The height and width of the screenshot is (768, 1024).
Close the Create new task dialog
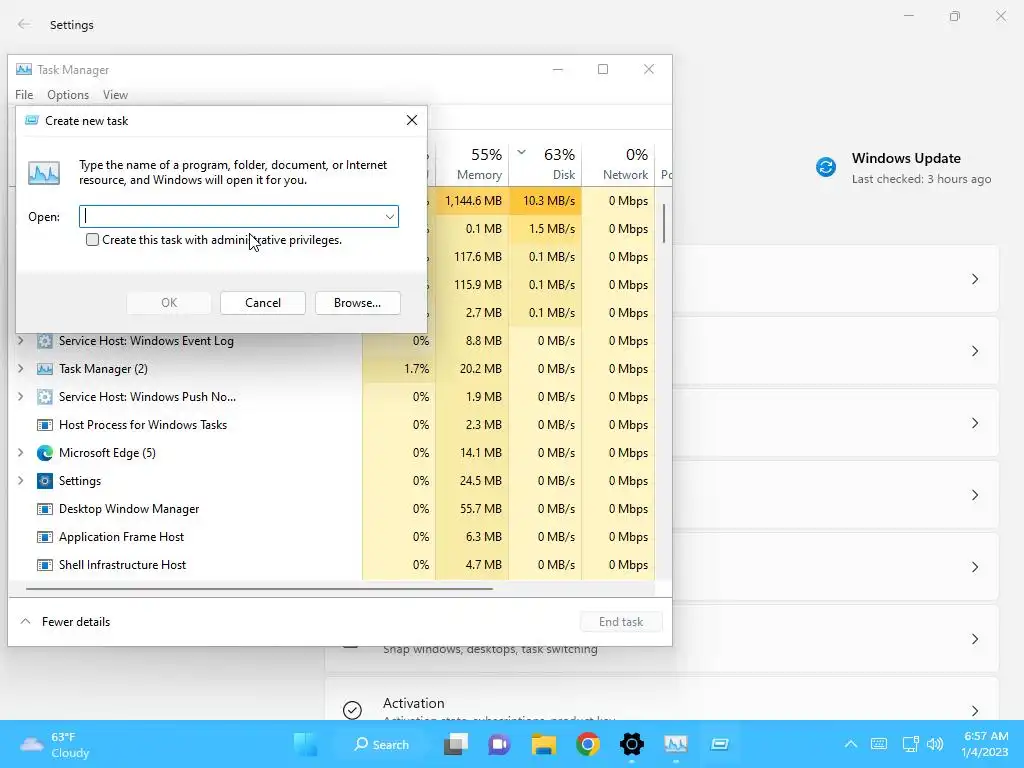pos(411,120)
